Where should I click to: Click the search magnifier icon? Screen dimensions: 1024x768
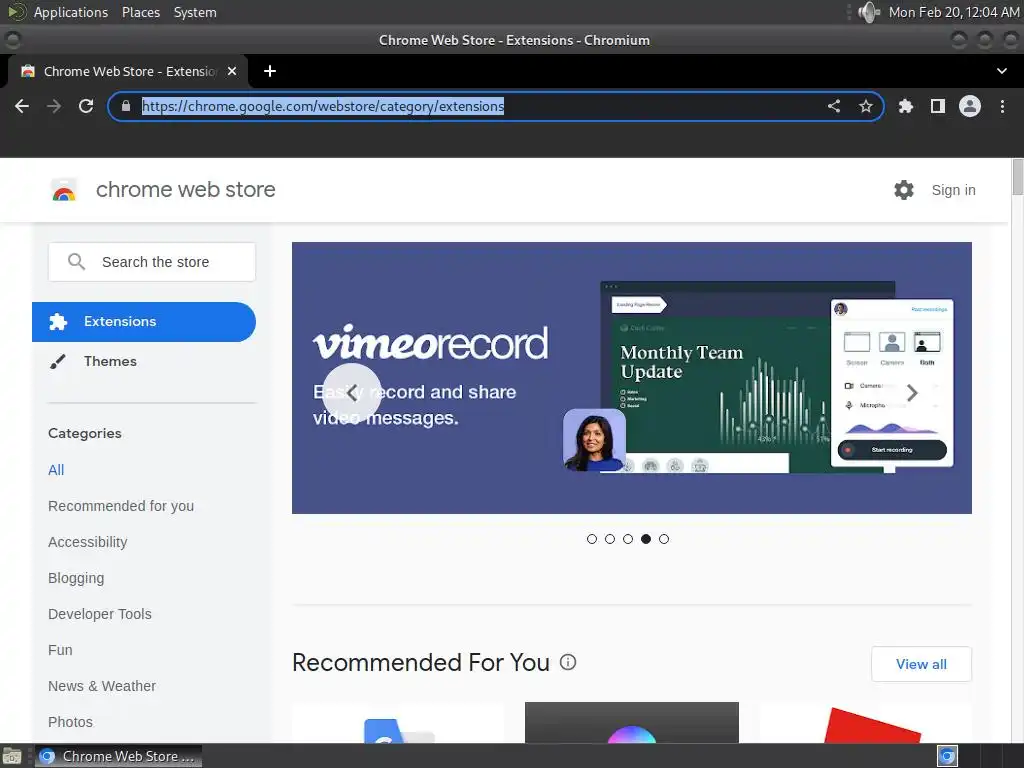click(76, 262)
